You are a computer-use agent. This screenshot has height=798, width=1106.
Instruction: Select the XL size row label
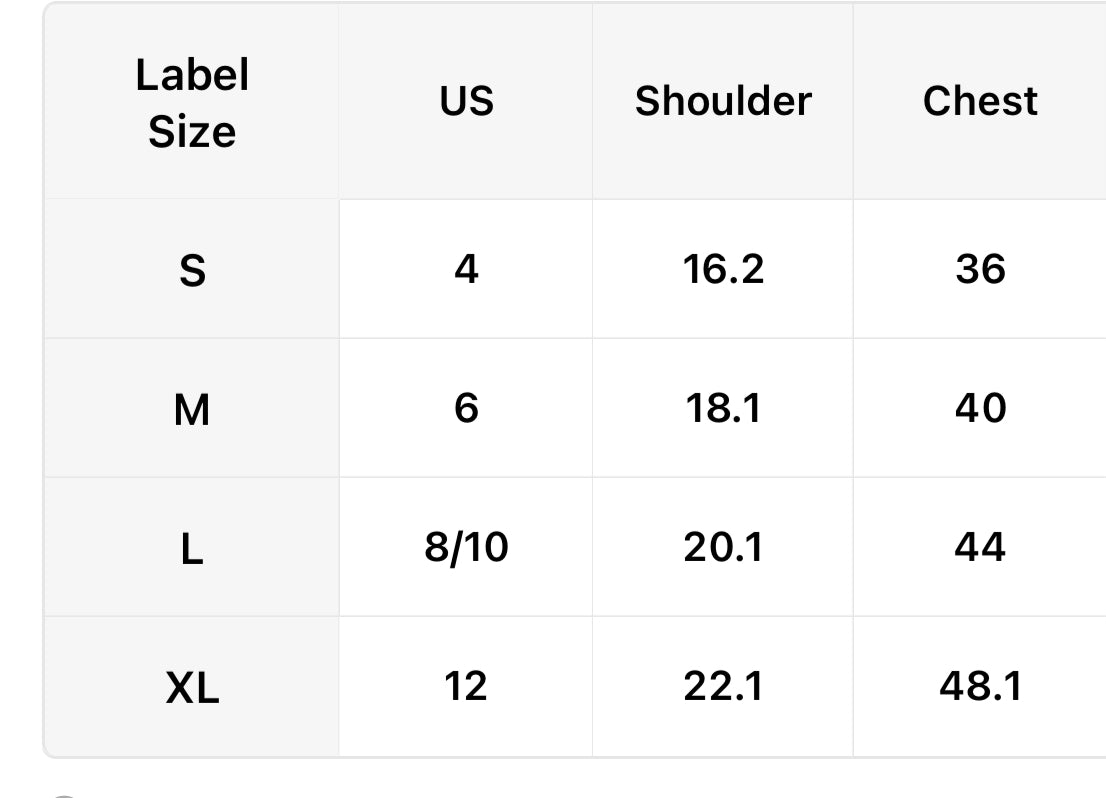coord(192,688)
